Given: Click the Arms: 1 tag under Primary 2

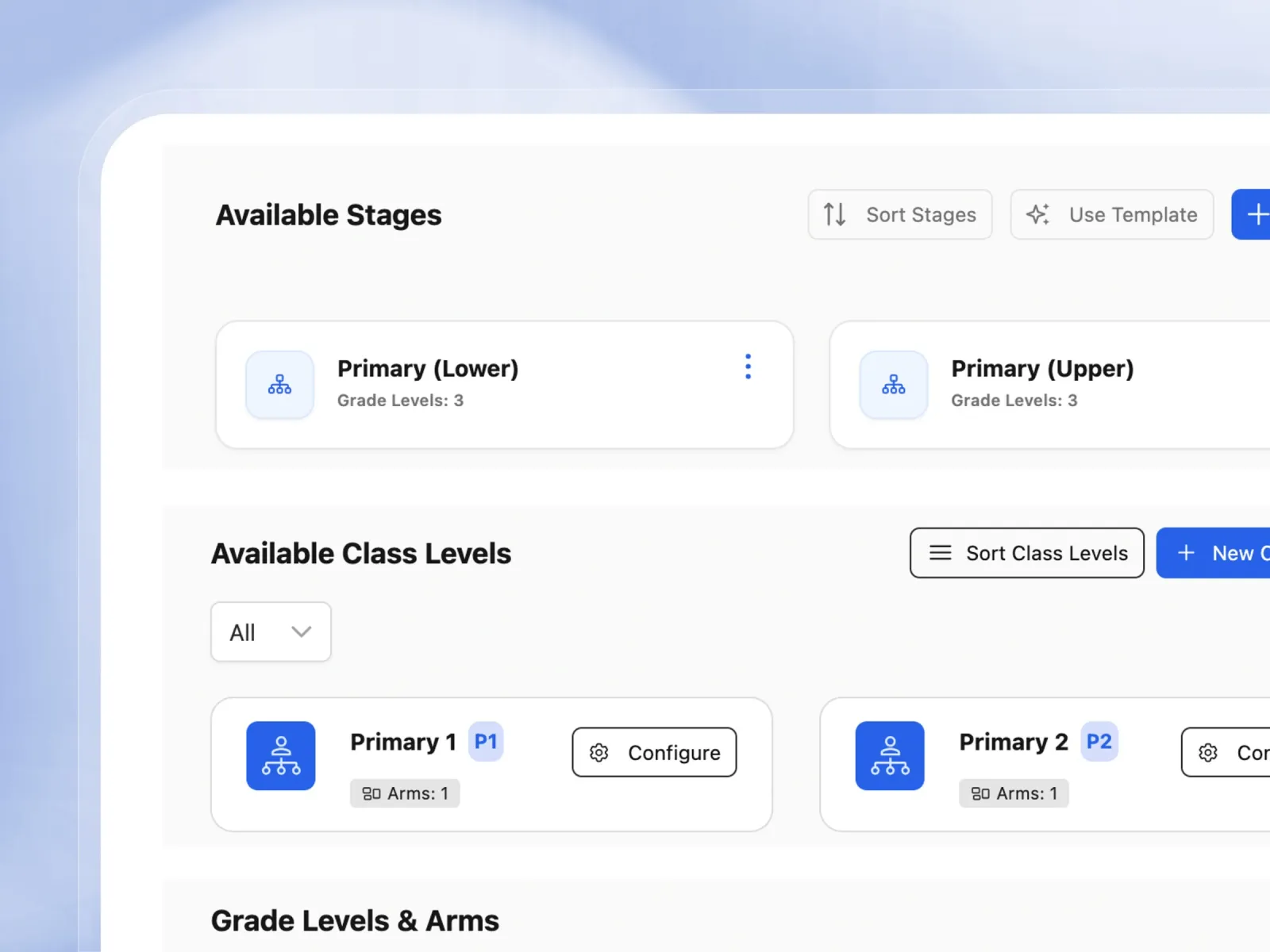Looking at the screenshot, I should coord(1014,793).
